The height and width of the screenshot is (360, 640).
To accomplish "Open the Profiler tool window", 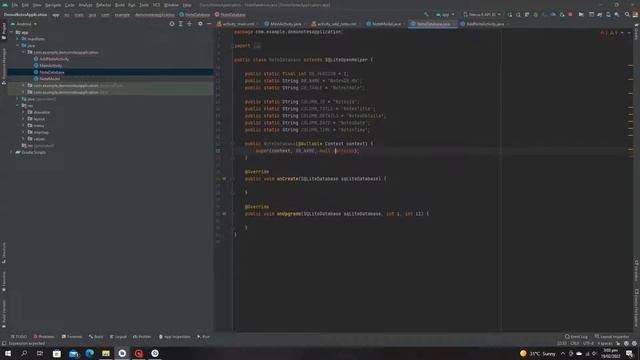I will tap(142, 337).
